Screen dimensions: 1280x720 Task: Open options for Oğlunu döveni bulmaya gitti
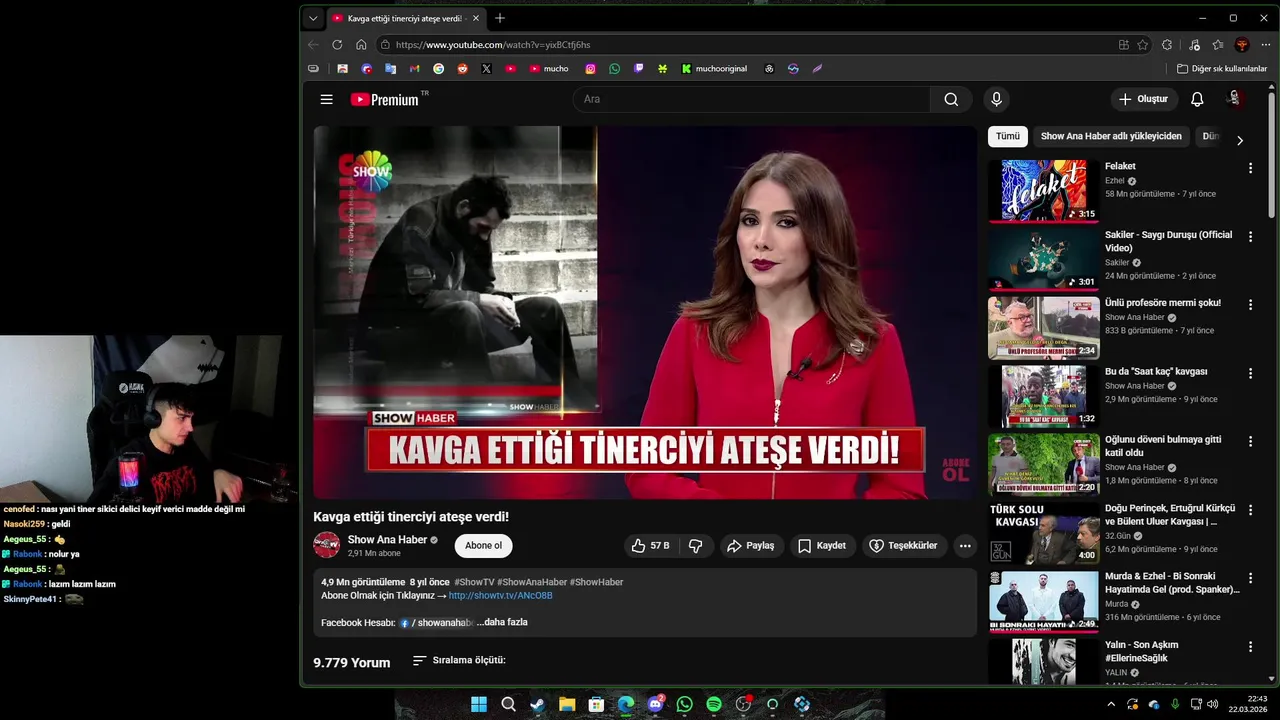[1249, 441]
